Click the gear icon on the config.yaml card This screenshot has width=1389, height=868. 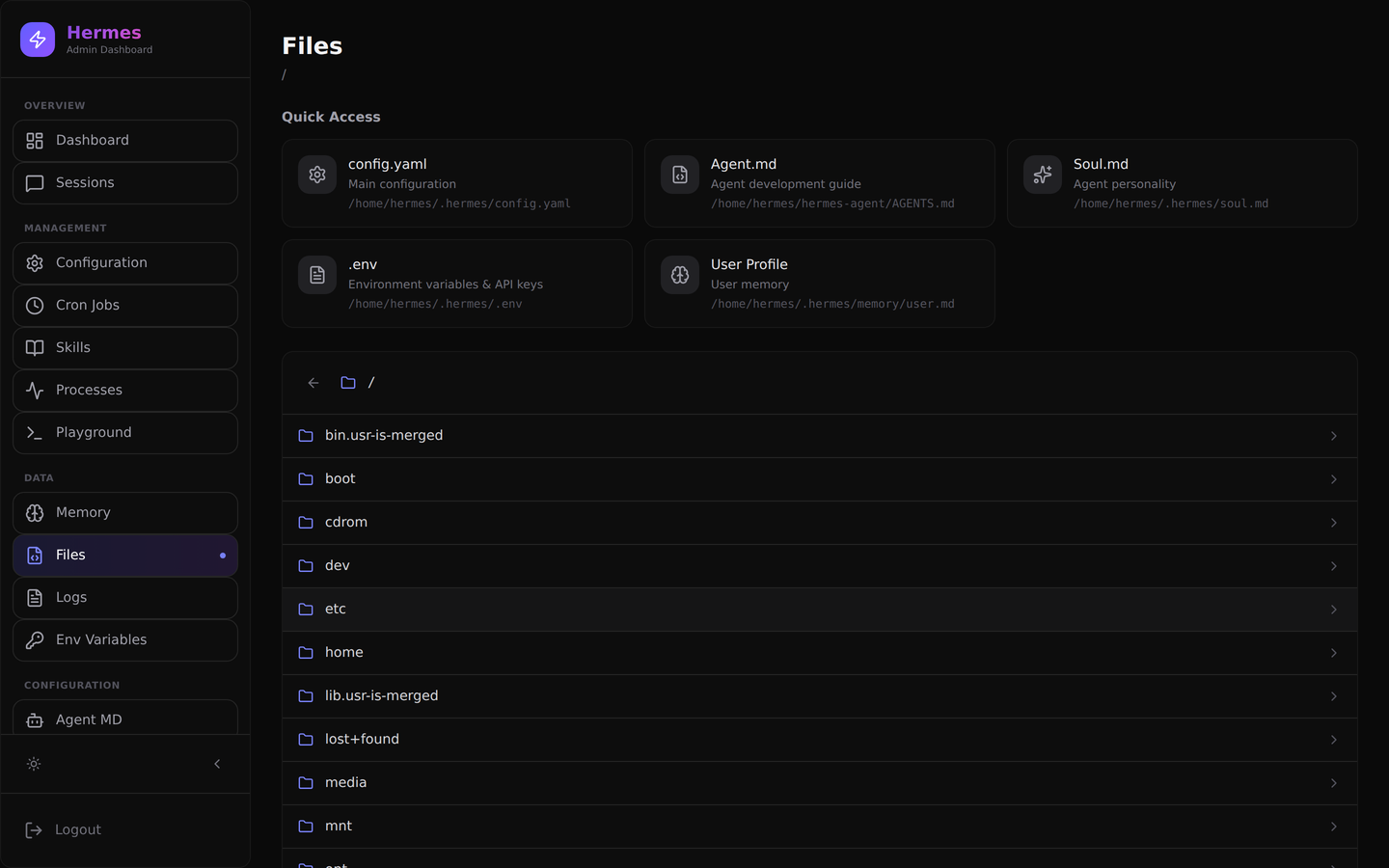[317, 175]
